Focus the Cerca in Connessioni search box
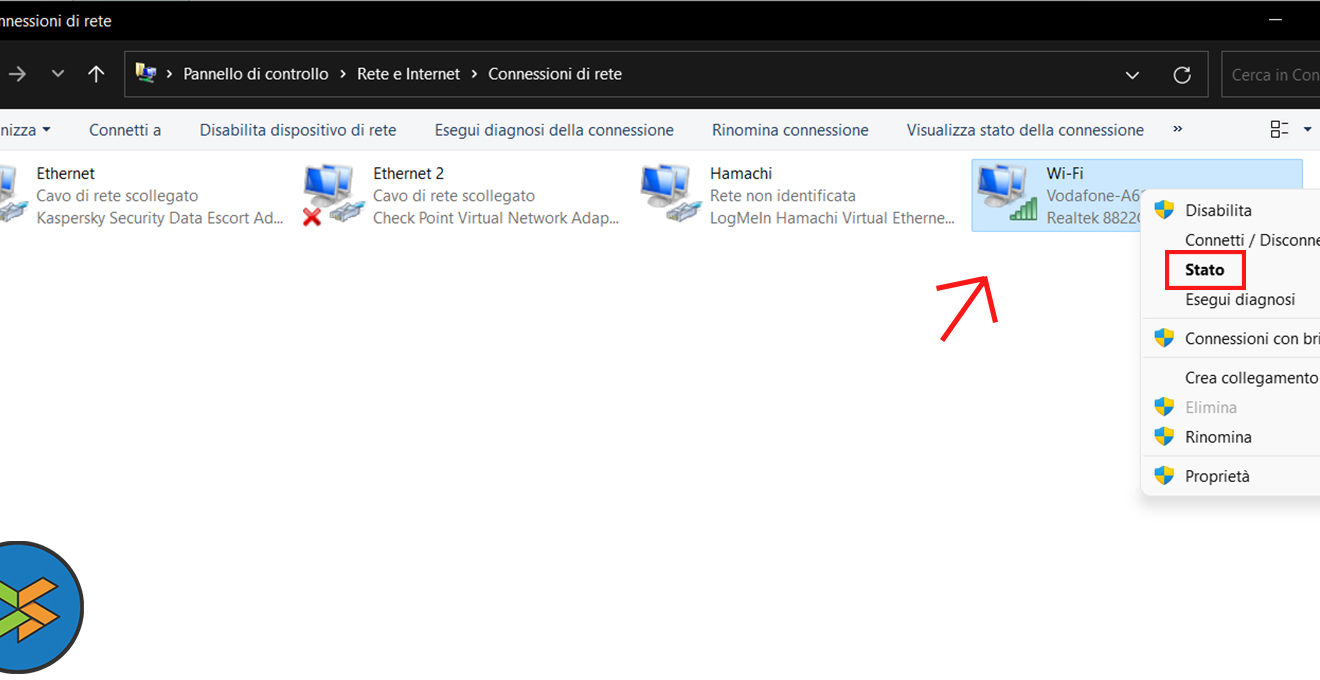The height and width of the screenshot is (680, 1320). coord(1271,75)
